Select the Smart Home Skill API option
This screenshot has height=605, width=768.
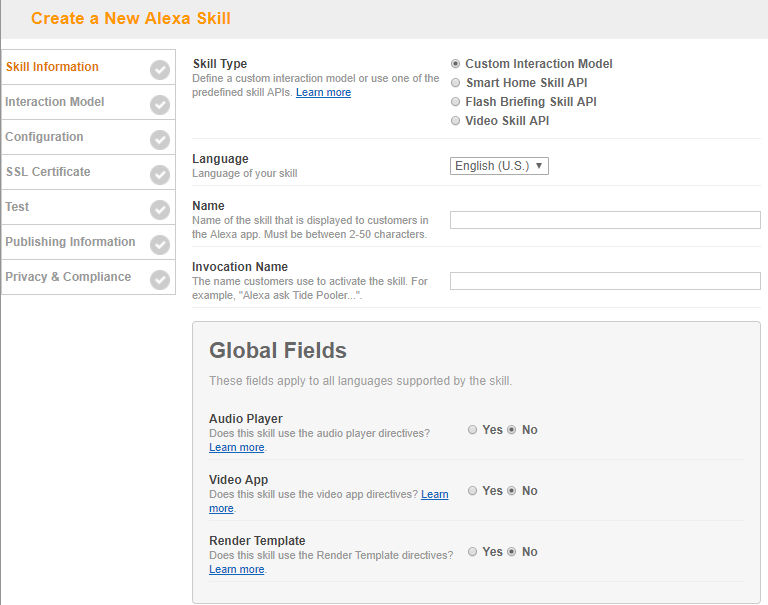pyautogui.click(x=456, y=83)
